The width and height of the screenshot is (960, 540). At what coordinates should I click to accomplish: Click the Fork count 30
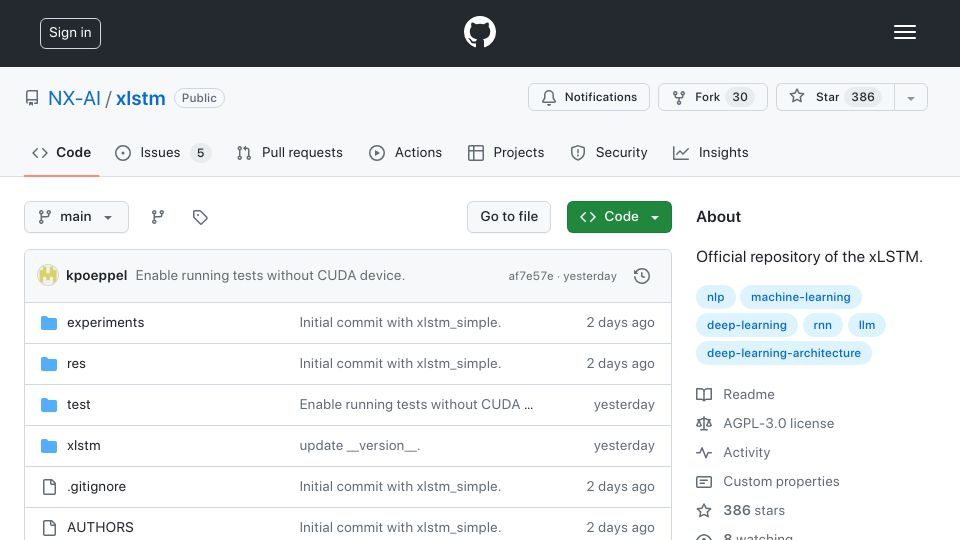[740, 97]
